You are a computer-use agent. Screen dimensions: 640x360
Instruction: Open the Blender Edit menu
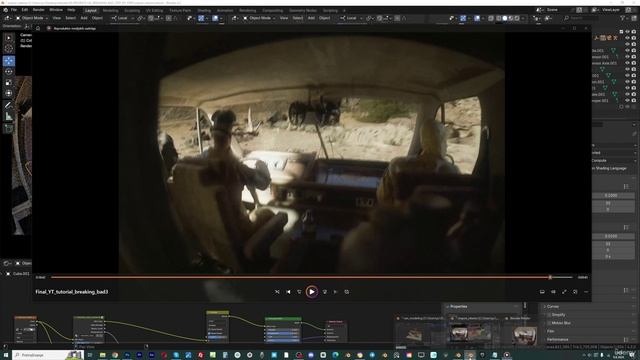[x=25, y=10]
